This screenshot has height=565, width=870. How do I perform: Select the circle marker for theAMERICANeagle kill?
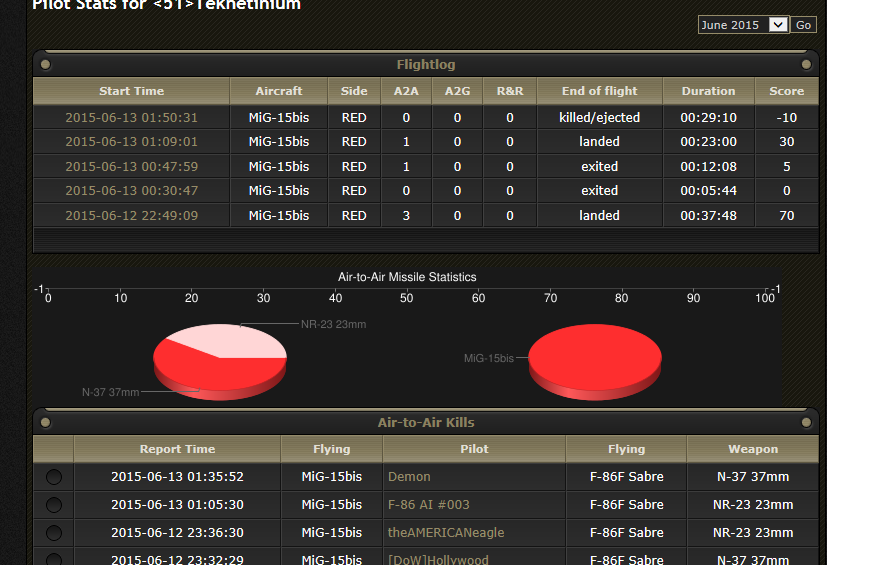pos(53,533)
